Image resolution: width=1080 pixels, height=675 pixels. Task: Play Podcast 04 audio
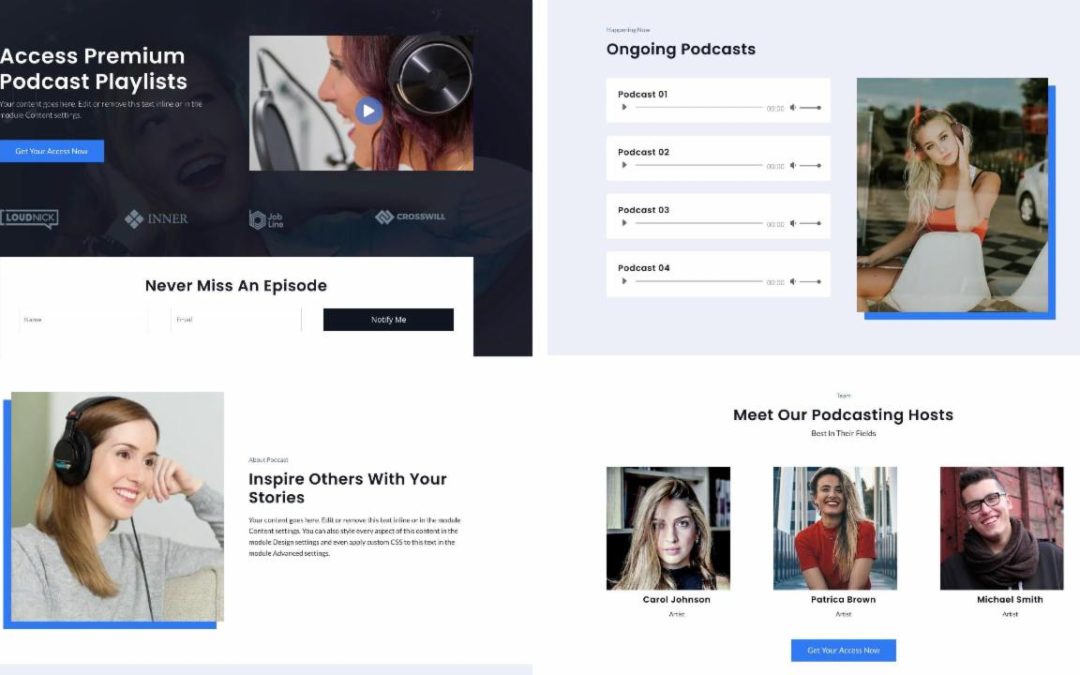pos(624,281)
